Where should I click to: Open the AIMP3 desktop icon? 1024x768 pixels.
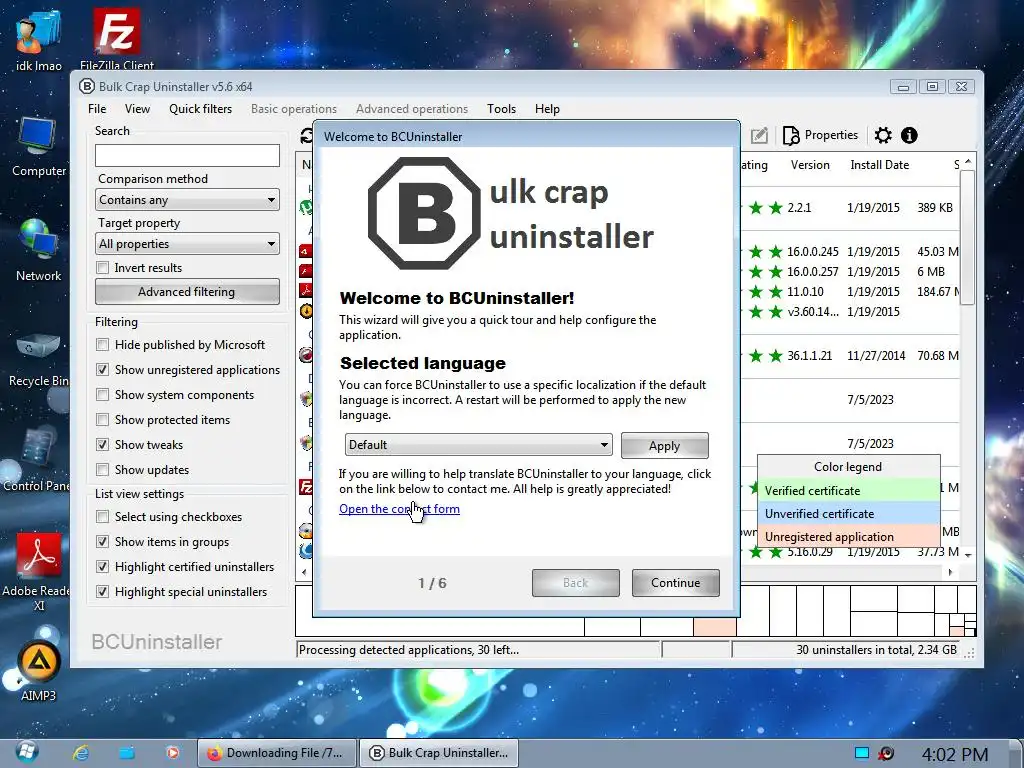point(39,670)
